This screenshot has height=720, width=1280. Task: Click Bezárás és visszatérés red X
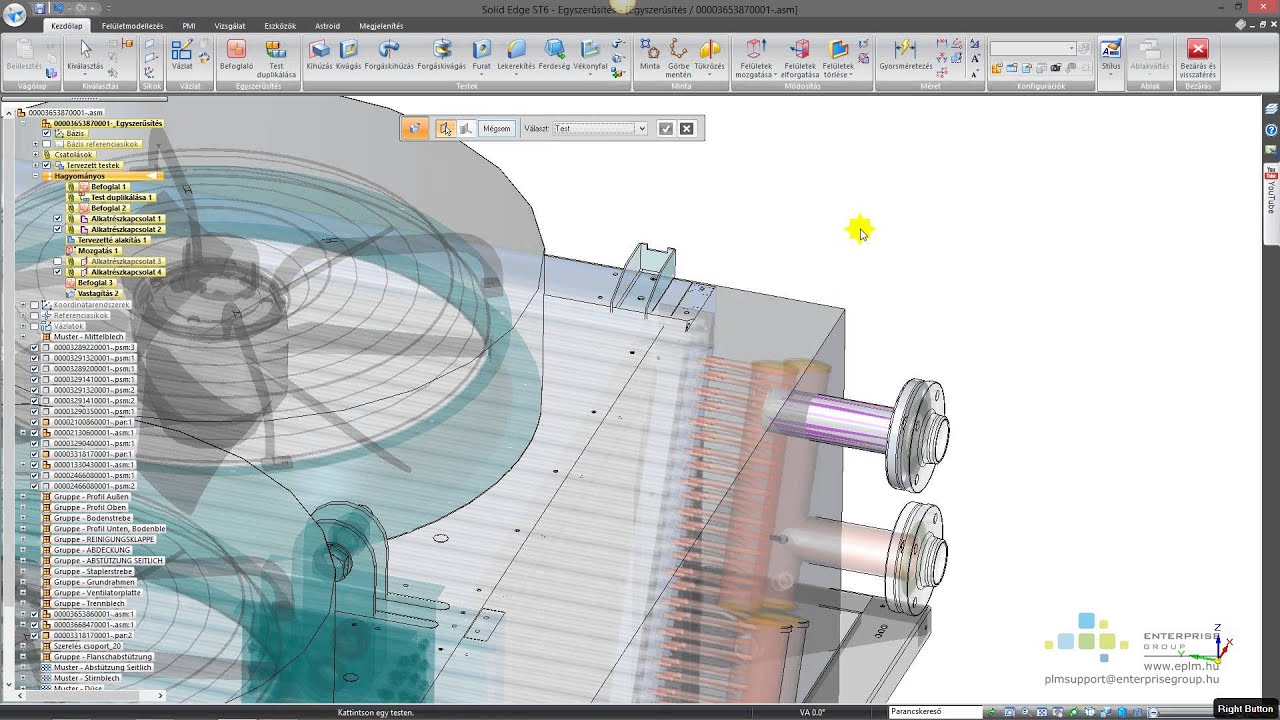pyautogui.click(x=1197, y=58)
